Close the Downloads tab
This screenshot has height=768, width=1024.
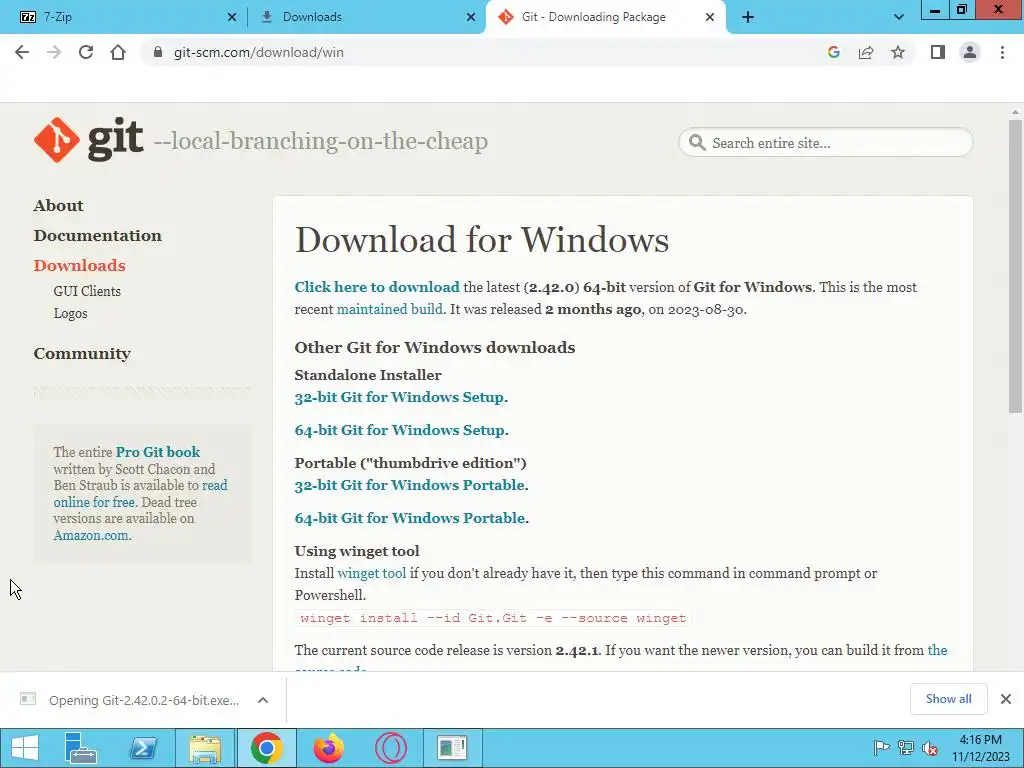471,17
